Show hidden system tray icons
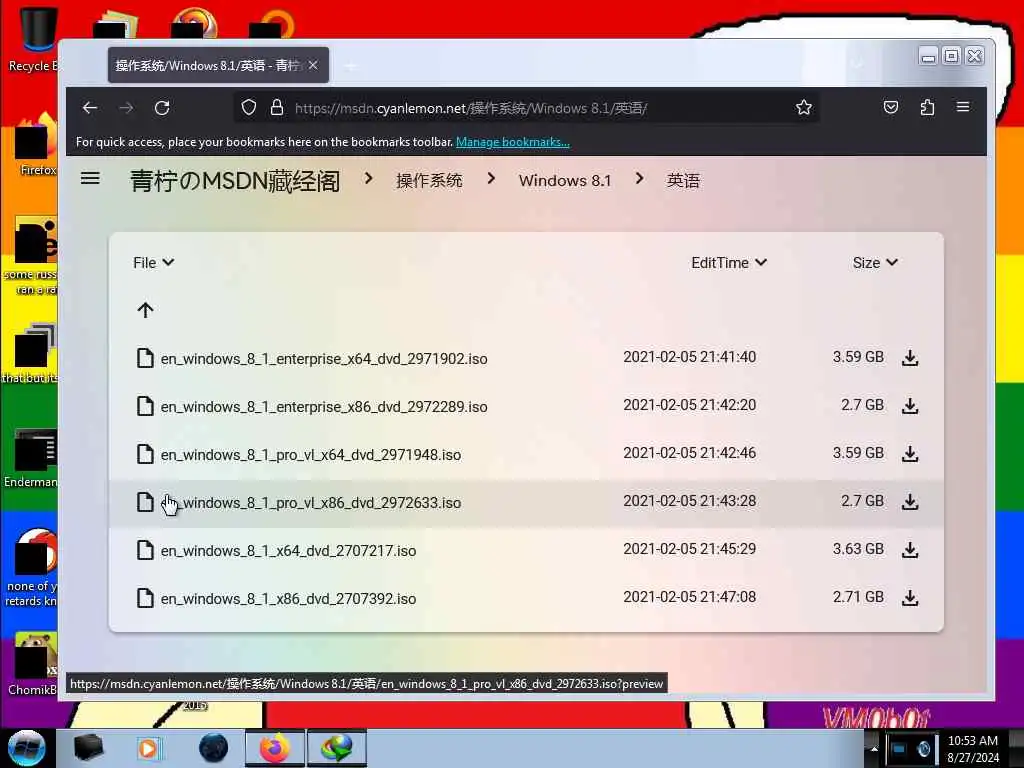Screen dimensions: 1024x768 (873, 748)
